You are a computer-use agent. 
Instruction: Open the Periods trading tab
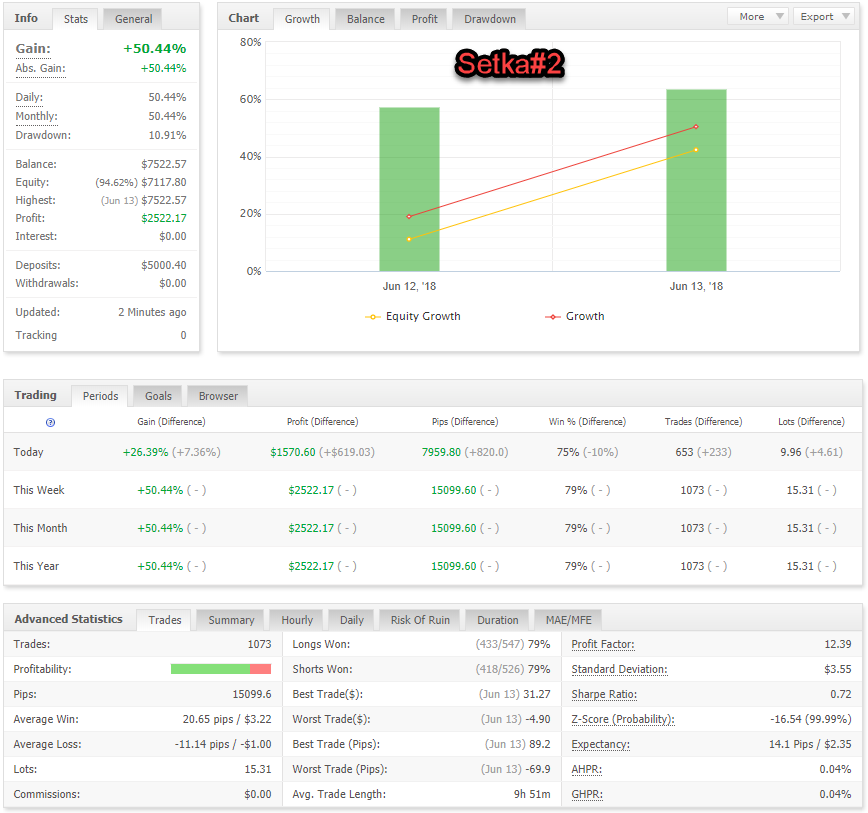(x=100, y=396)
